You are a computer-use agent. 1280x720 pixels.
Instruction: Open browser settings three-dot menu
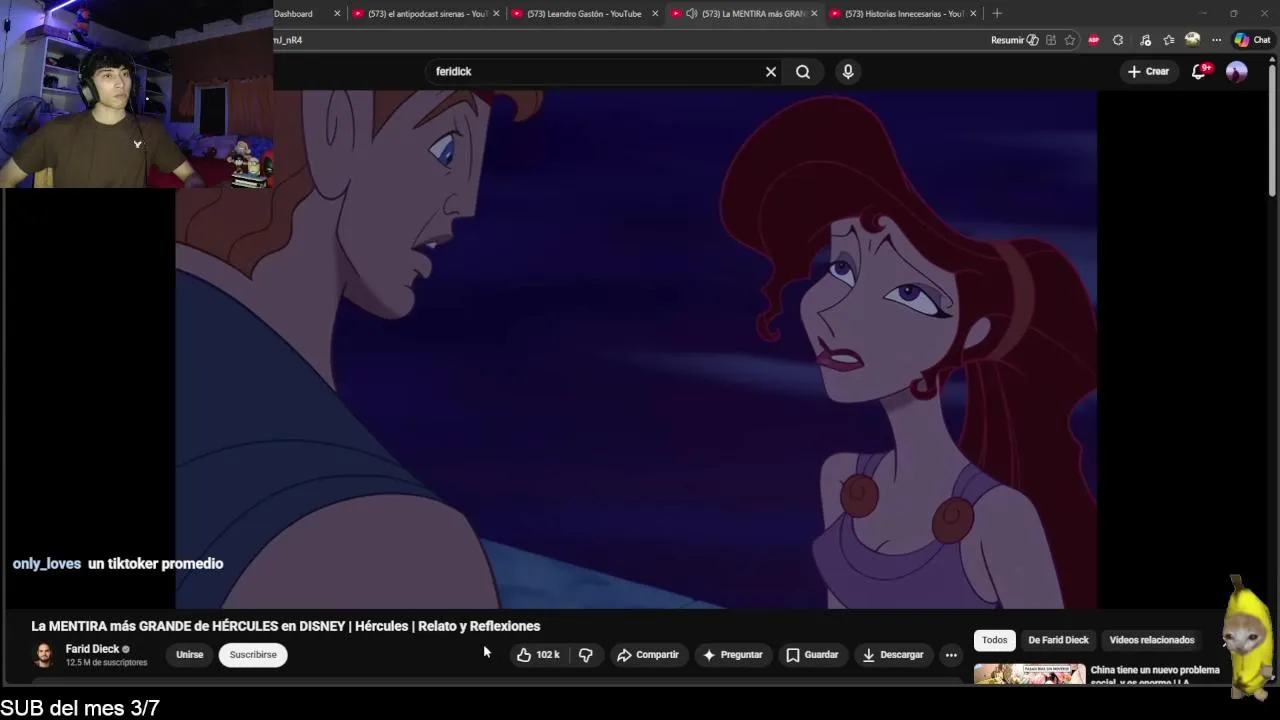[1216, 40]
